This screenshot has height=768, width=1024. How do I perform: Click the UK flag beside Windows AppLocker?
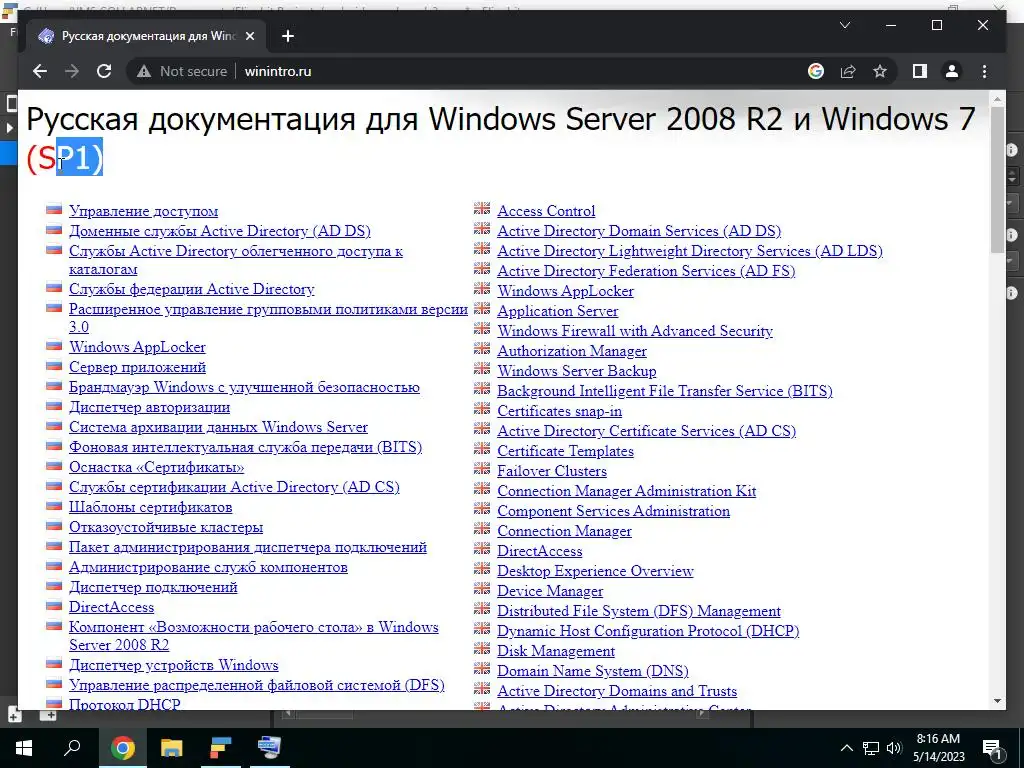pos(482,288)
